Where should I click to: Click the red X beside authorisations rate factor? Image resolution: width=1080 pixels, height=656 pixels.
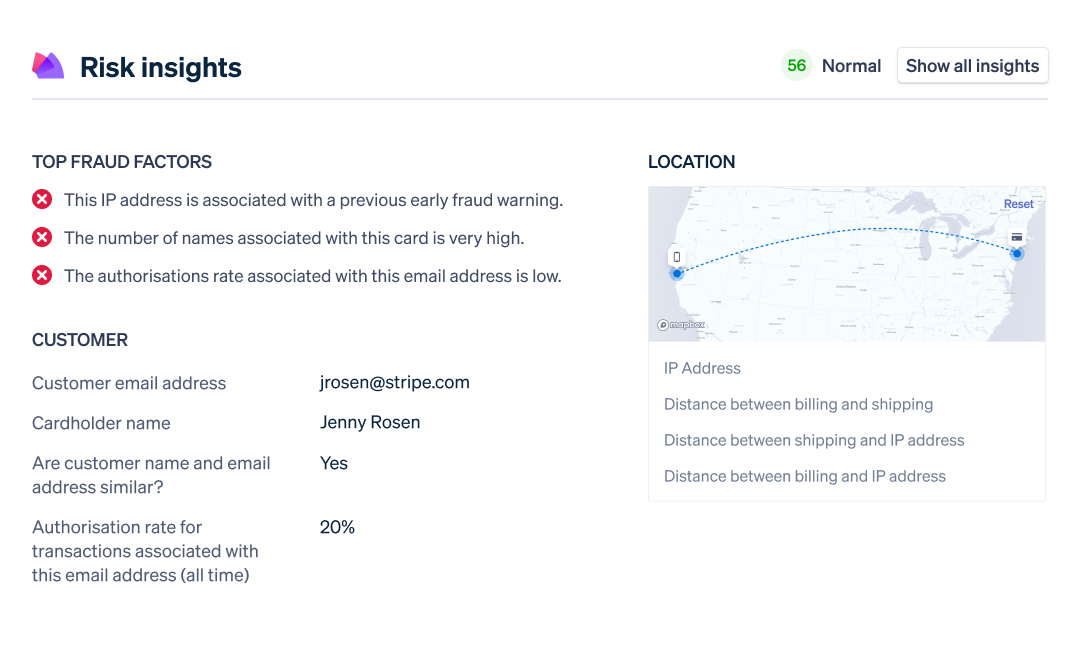click(42, 276)
